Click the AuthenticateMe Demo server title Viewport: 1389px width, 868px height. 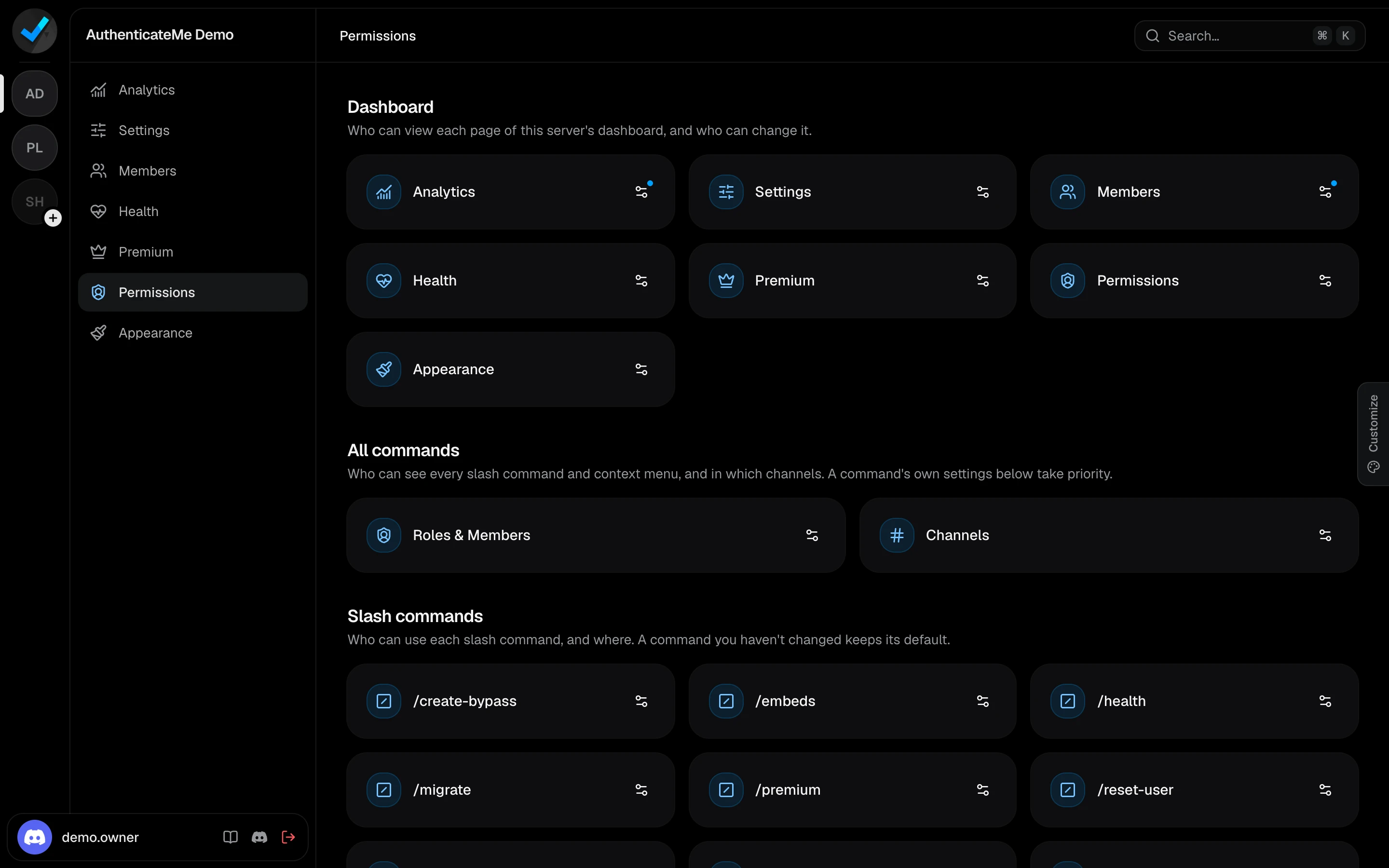160,34
